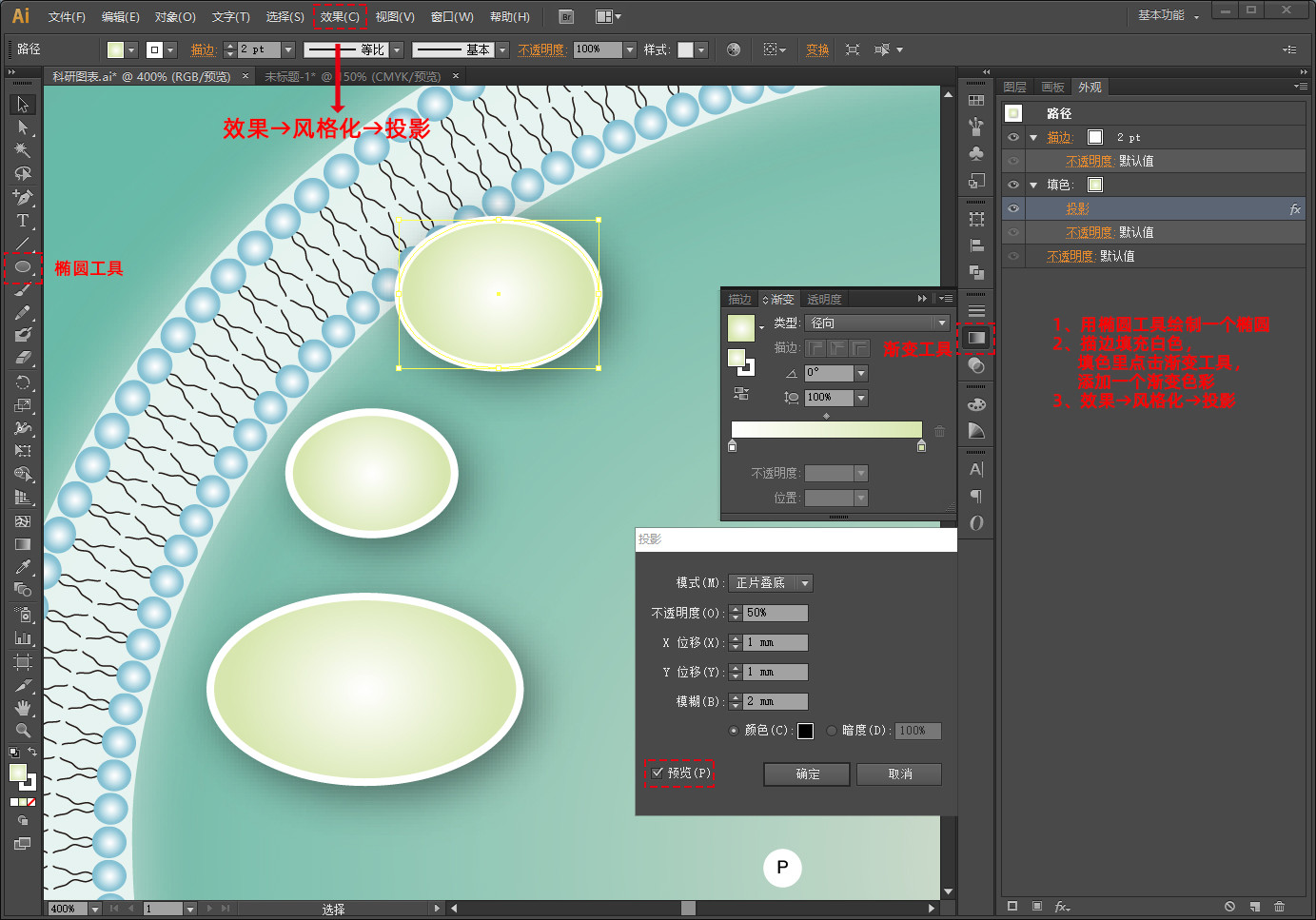Collapse the 填色 fill item in Appearance
Screen dimensions: 1316x920
(x=1033, y=186)
